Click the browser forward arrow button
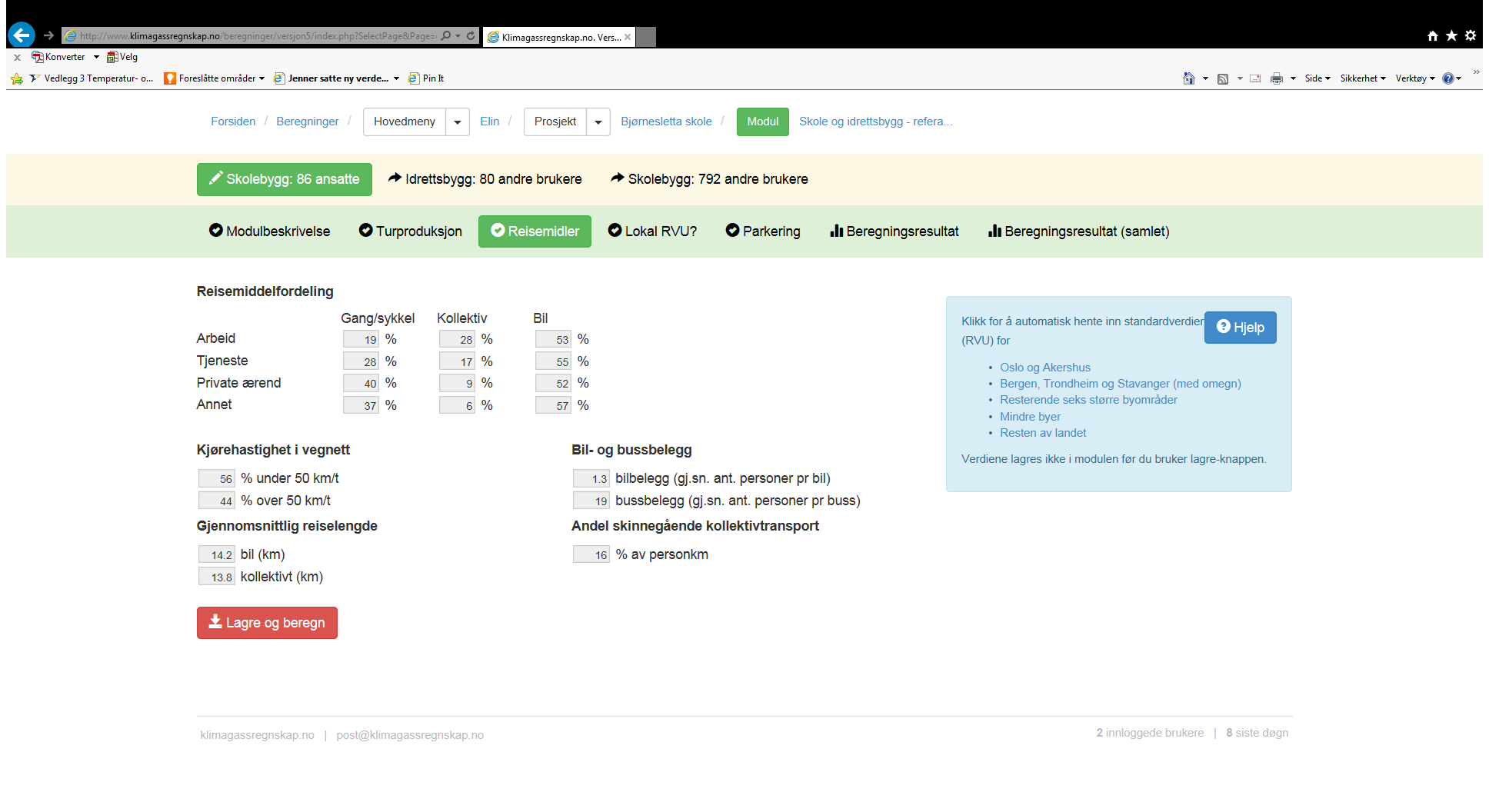The height and width of the screenshot is (812, 1489). pyautogui.click(x=49, y=35)
